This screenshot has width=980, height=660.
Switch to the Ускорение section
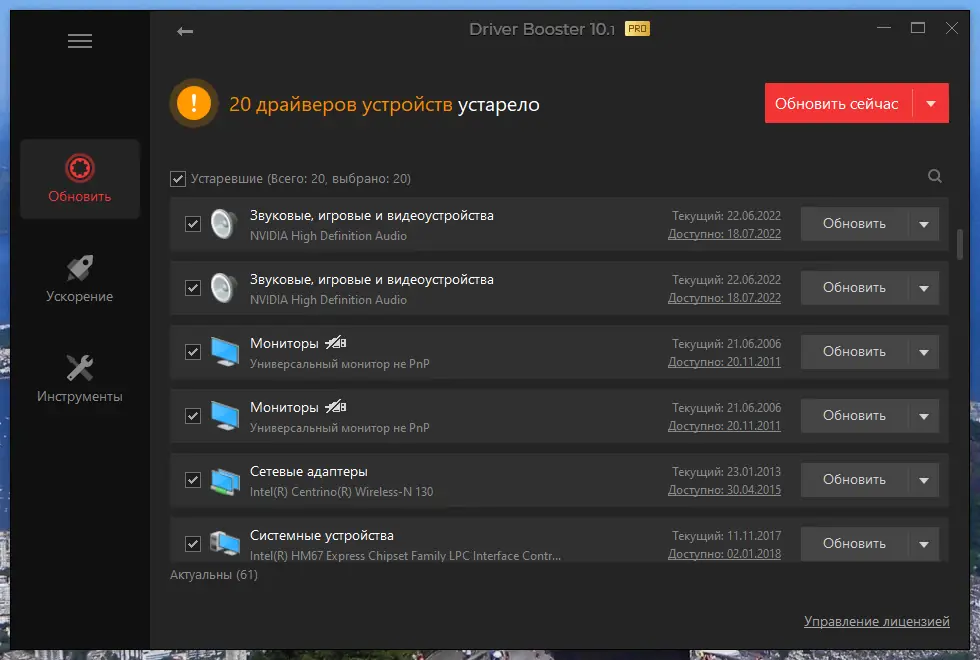tap(79, 277)
